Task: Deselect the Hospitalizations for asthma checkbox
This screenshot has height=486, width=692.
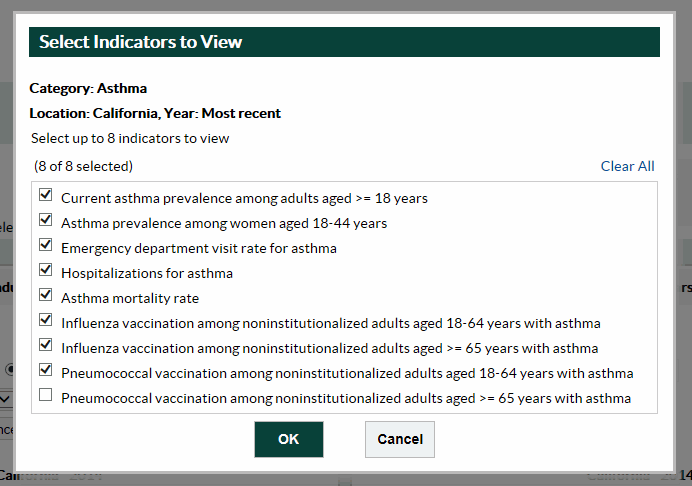Action: [45, 271]
